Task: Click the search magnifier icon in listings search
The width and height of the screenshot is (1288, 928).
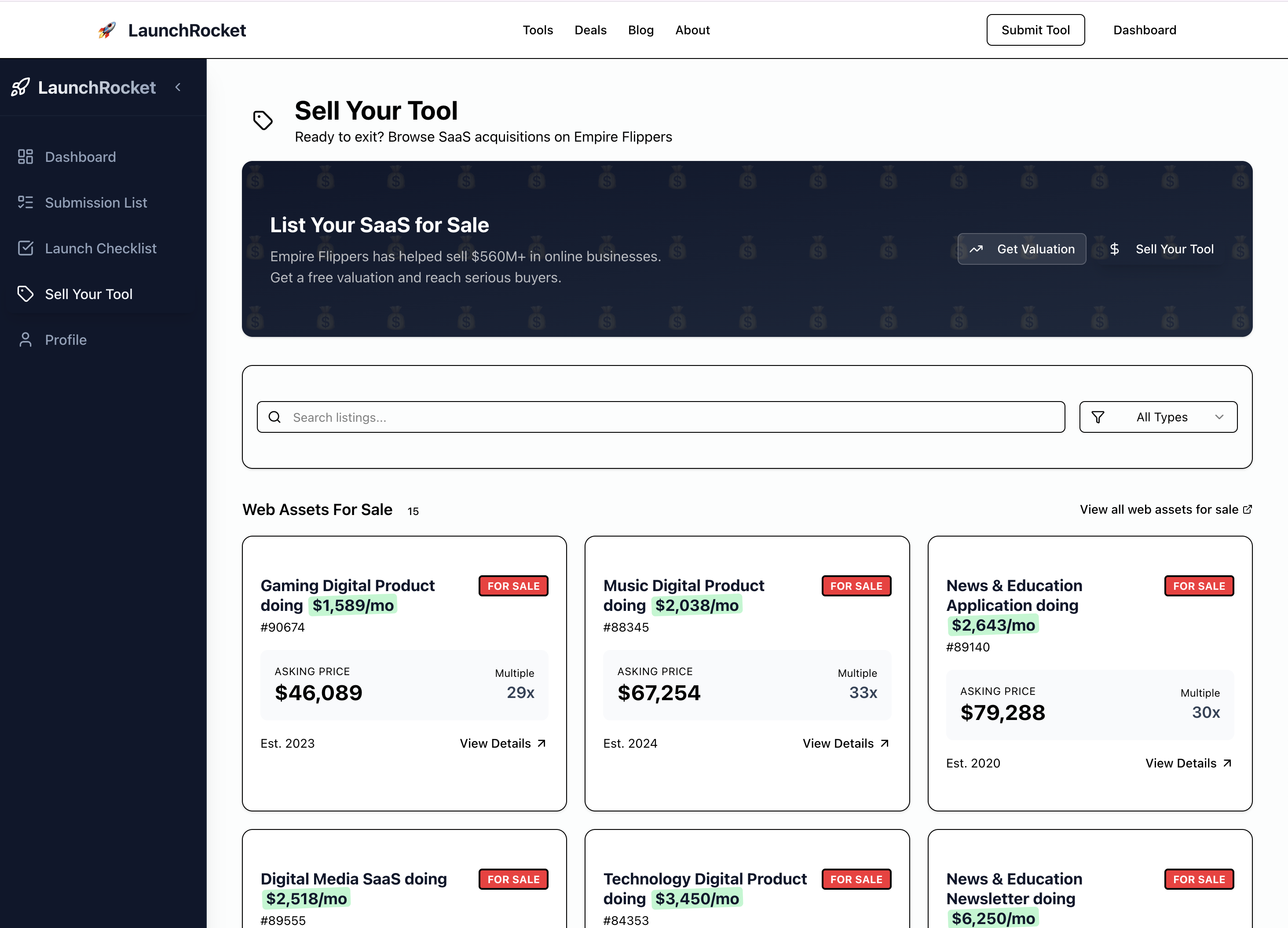Action: click(x=275, y=417)
